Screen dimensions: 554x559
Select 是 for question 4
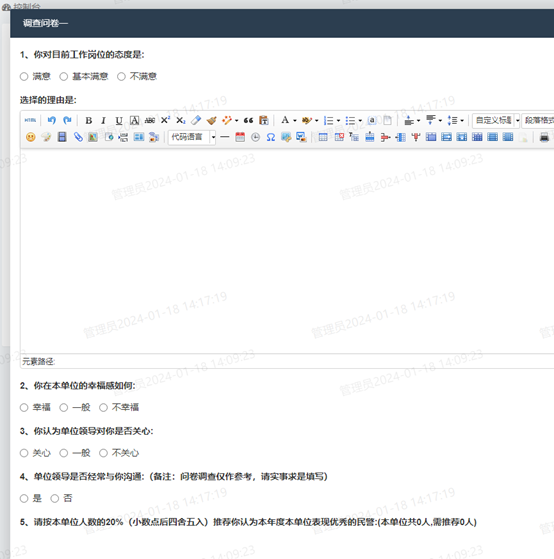pyautogui.click(x=24, y=498)
